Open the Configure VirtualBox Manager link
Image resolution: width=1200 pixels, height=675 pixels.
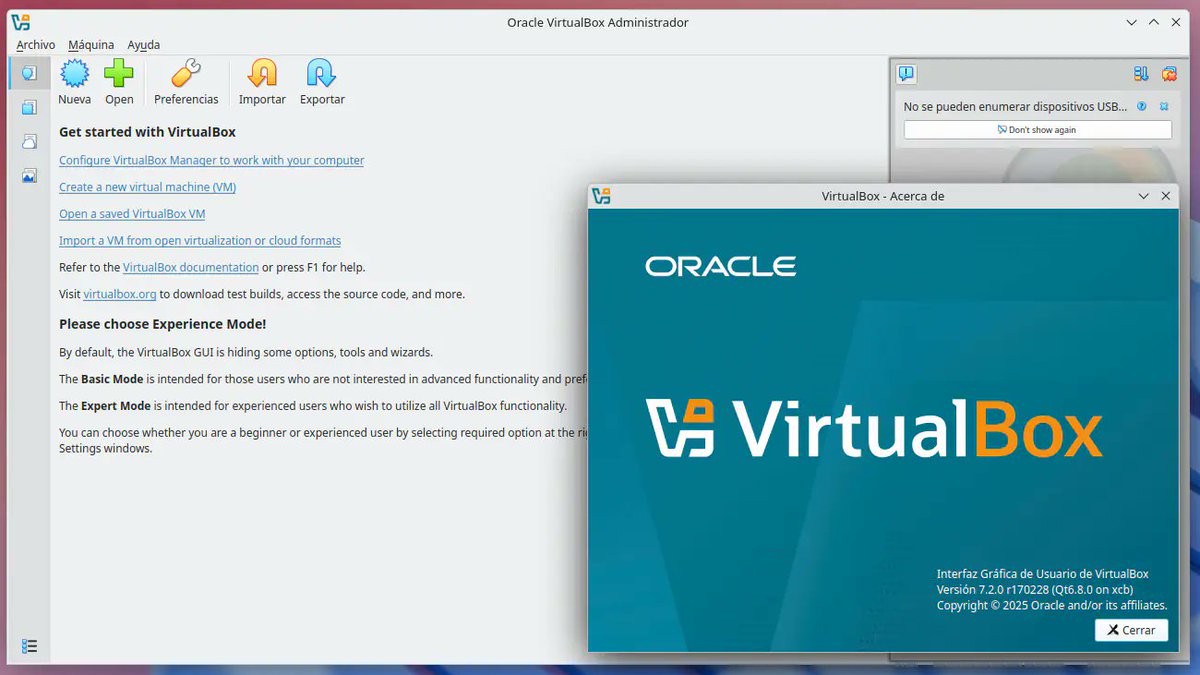click(211, 160)
